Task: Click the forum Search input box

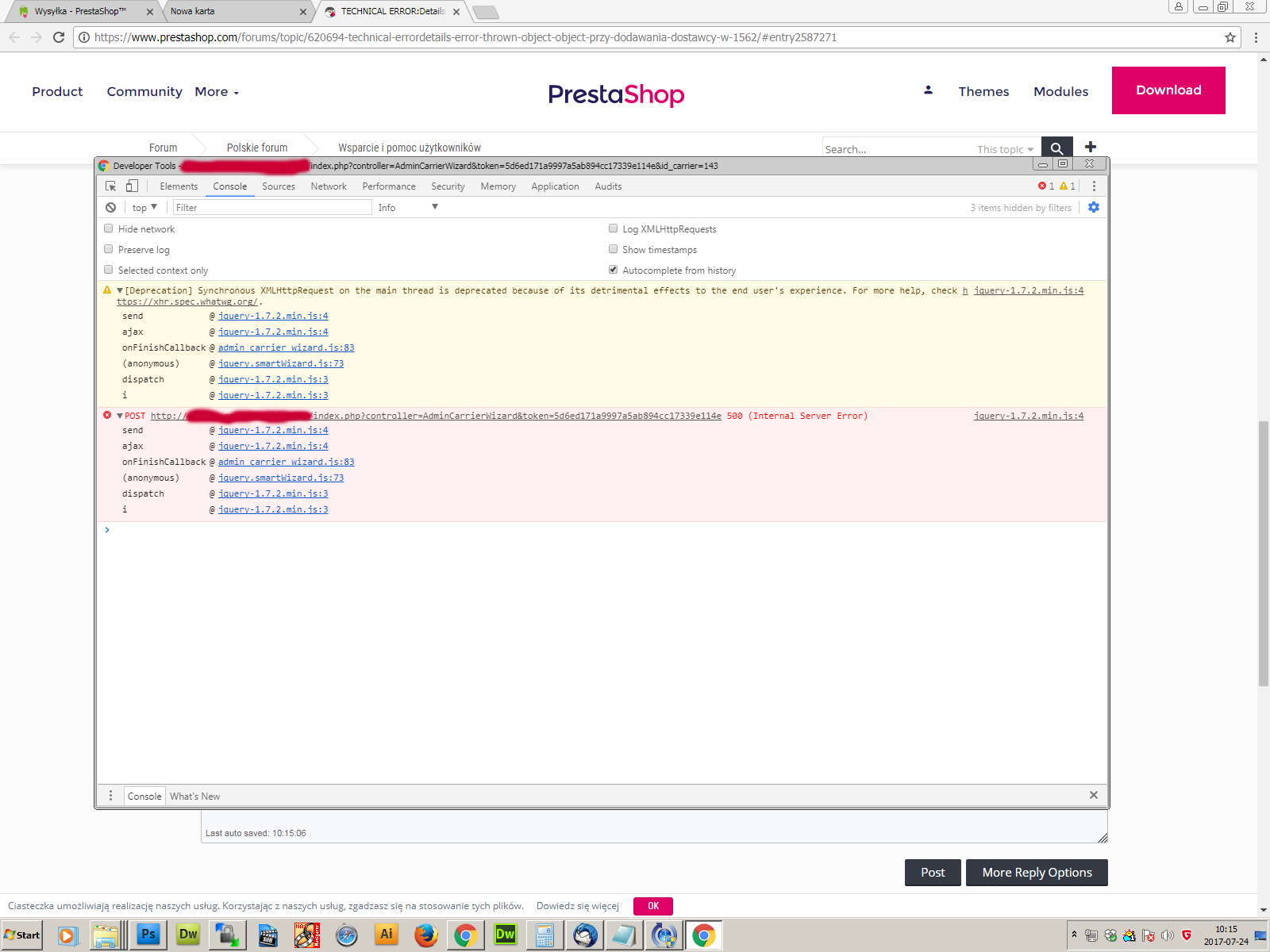Action: tap(897, 149)
